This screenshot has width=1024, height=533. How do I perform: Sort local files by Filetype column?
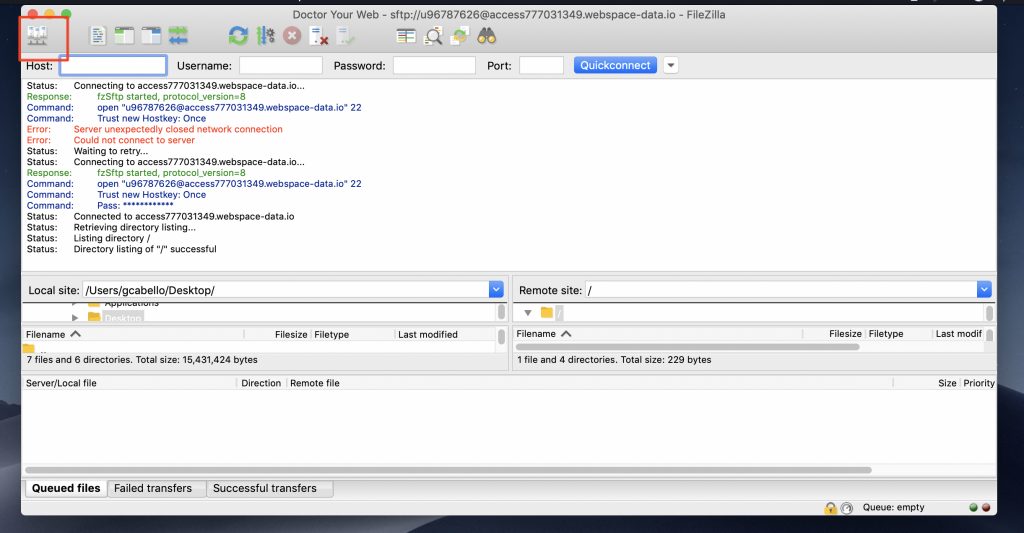pos(353,334)
